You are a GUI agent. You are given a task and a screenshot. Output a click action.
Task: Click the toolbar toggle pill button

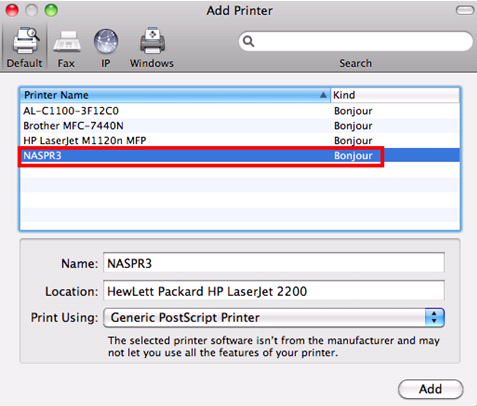pos(465,10)
